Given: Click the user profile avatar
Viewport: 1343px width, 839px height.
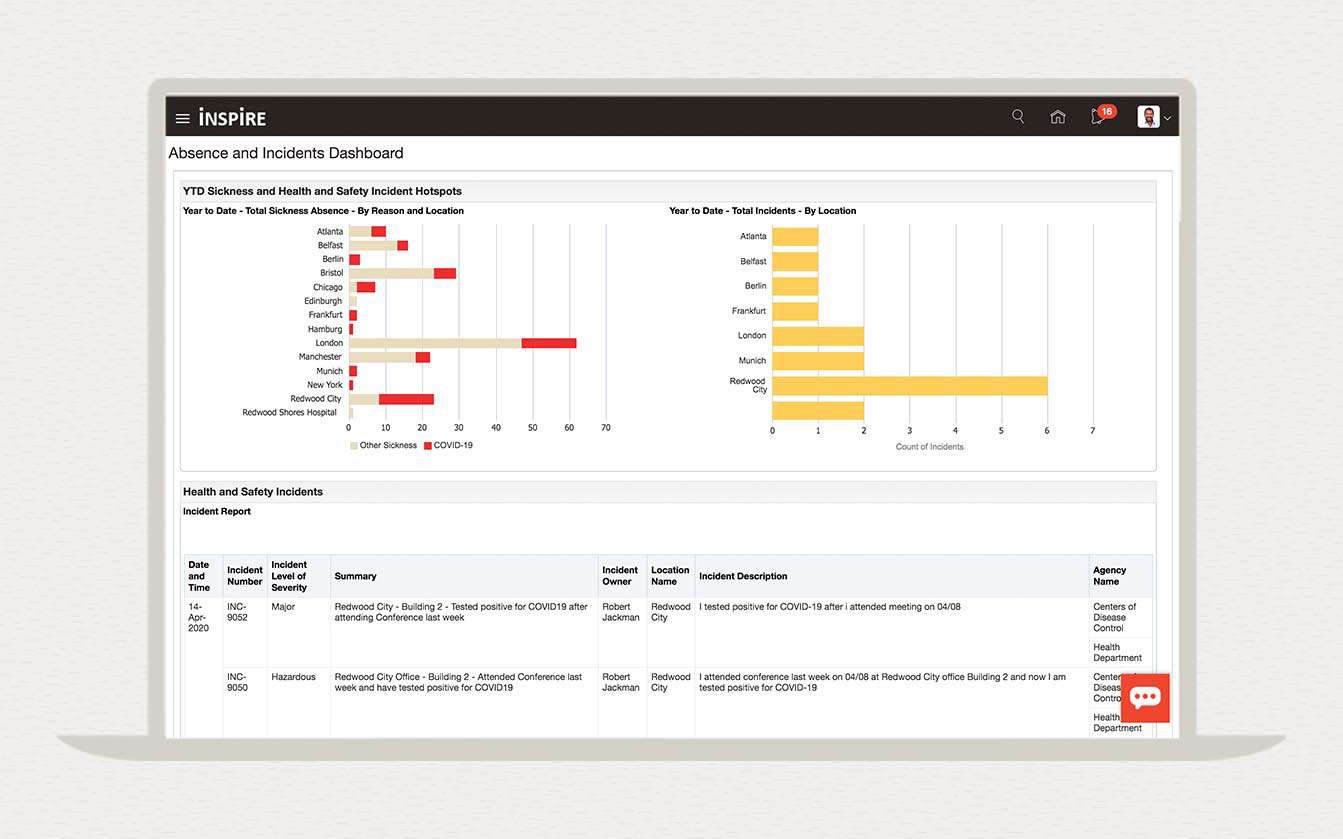Looking at the screenshot, I should [x=1148, y=117].
